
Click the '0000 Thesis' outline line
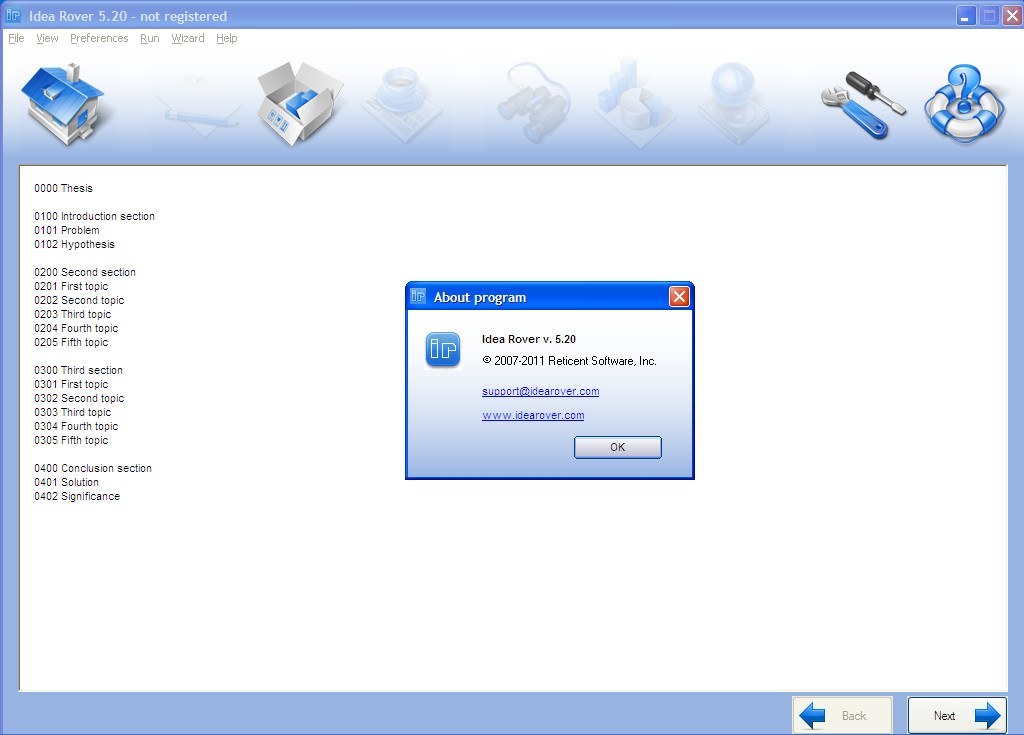(63, 188)
